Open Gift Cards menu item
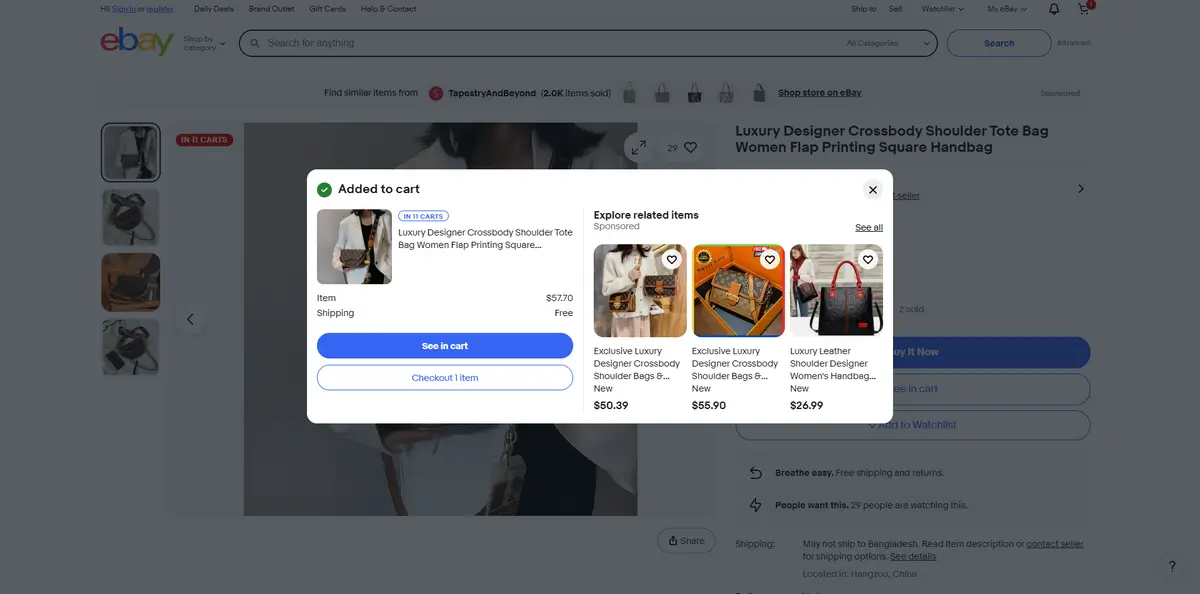This screenshot has width=1200, height=594. point(327,9)
